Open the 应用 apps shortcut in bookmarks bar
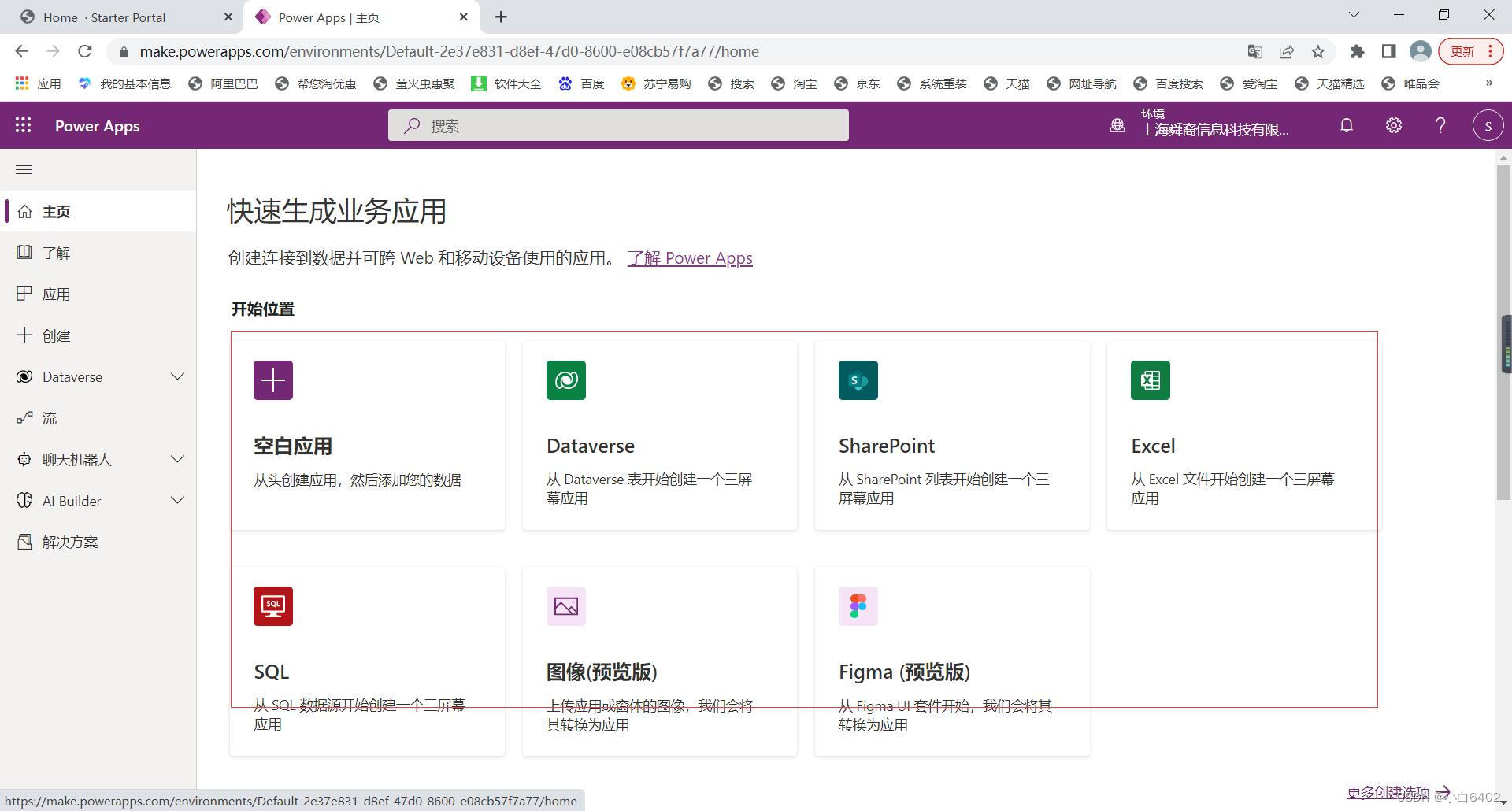This screenshot has width=1512, height=811. tap(38, 83)
